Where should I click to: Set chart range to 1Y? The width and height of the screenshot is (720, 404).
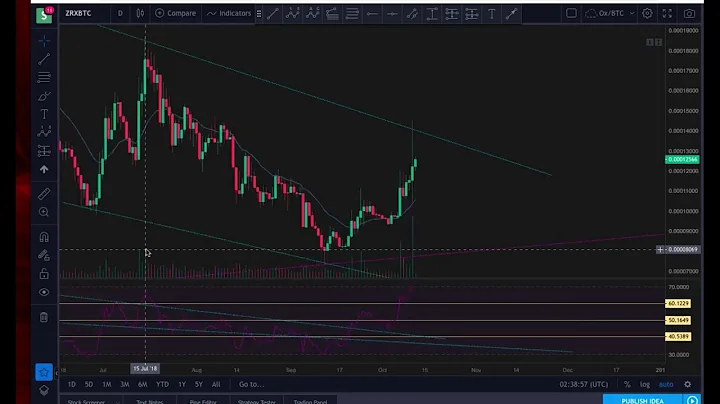[182, 384]
